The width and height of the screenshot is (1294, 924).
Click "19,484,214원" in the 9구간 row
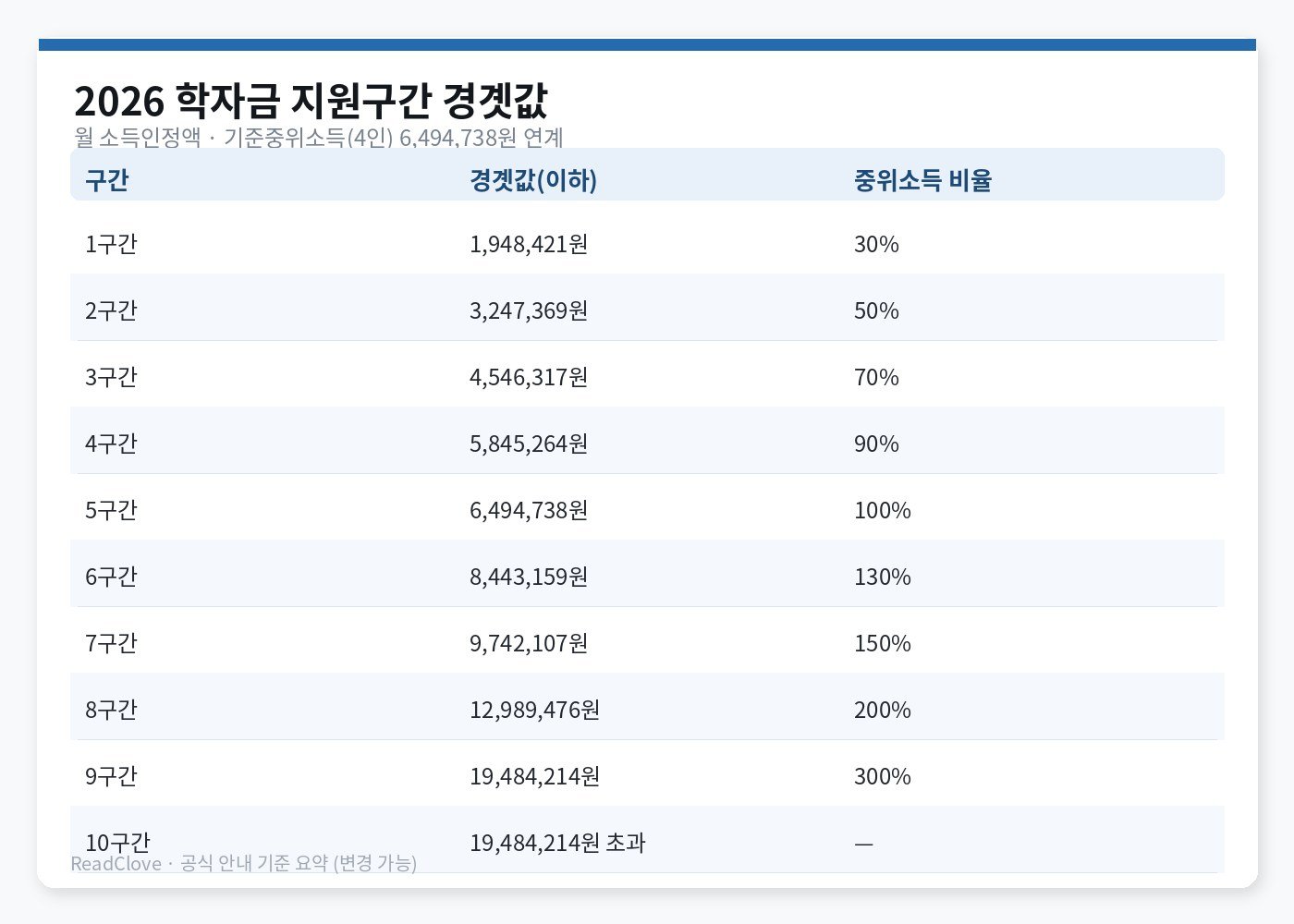535,776
